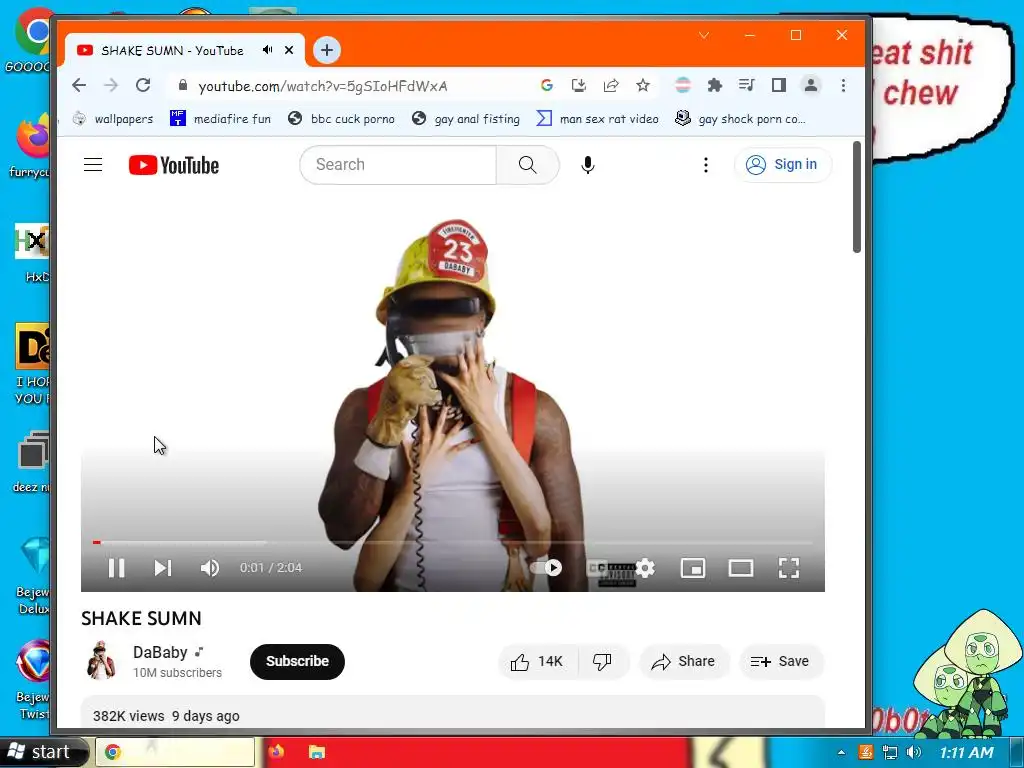Open the YouTube guide hamburger menu

[x=93, y=165]
